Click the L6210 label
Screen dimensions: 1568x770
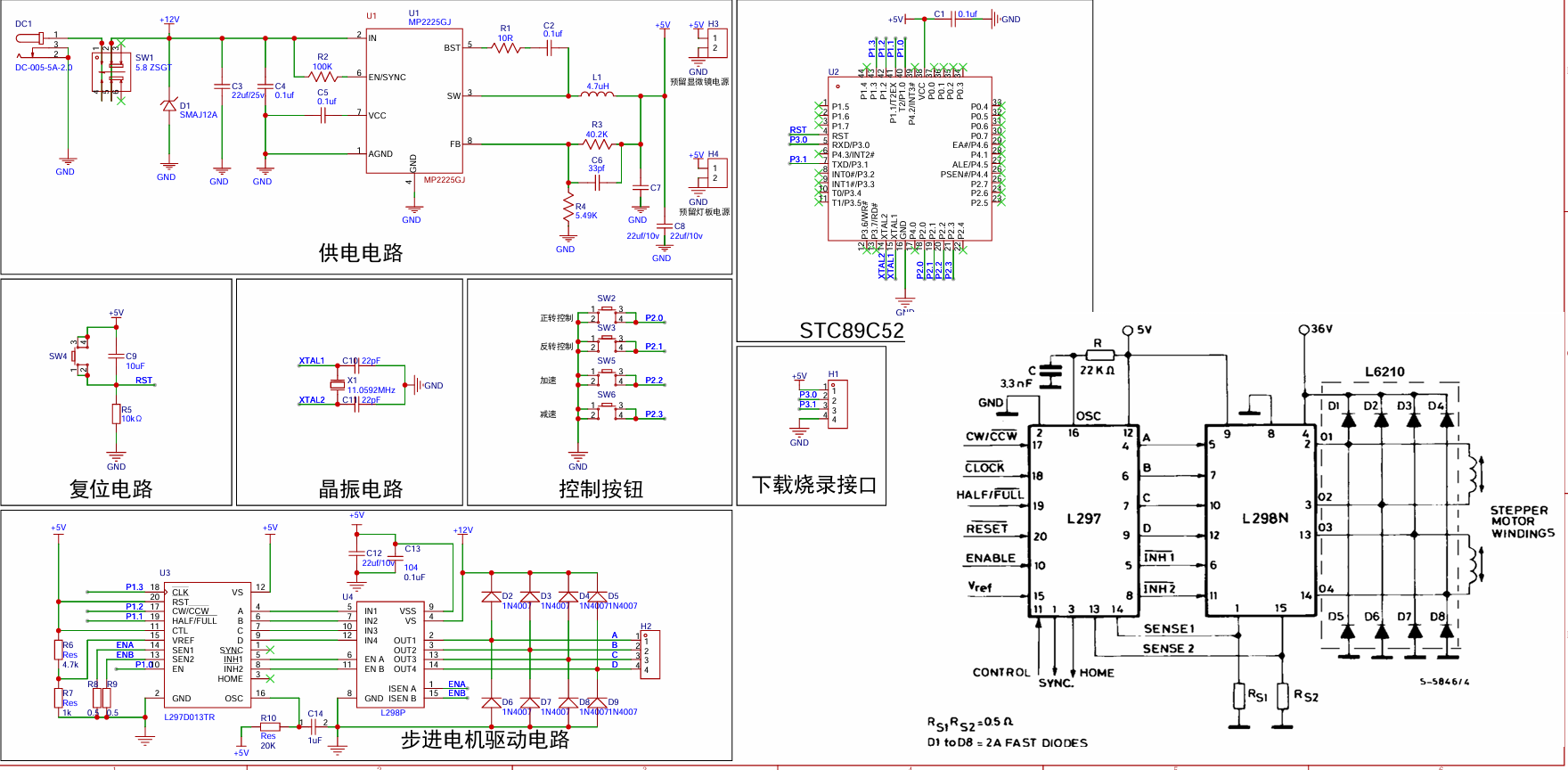click(x=1384, y=373)
